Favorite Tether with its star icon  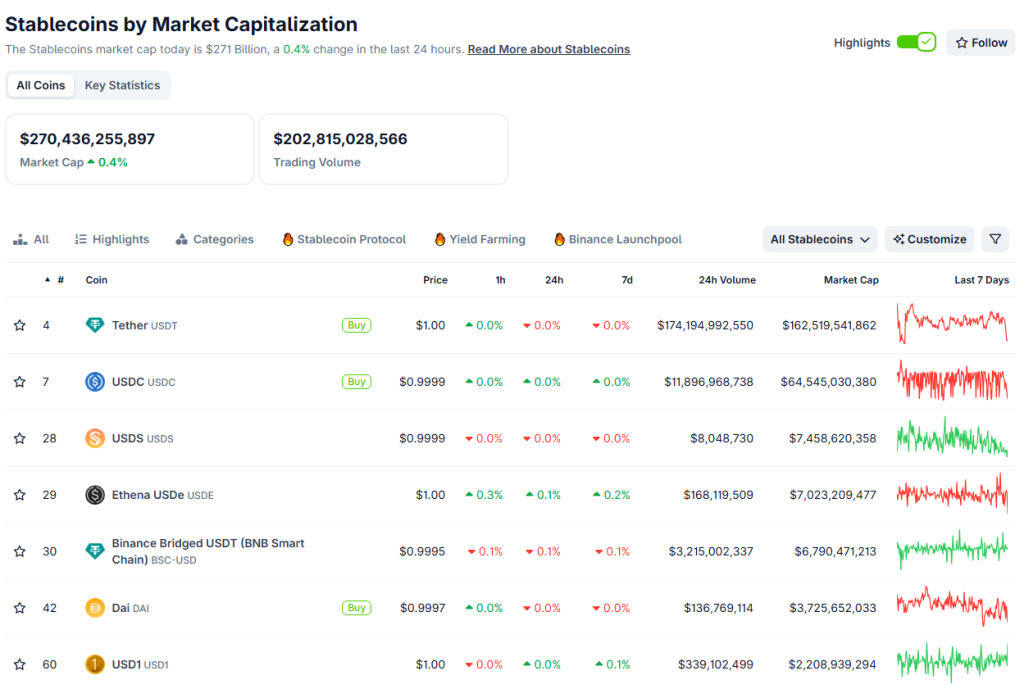(20, 325)
